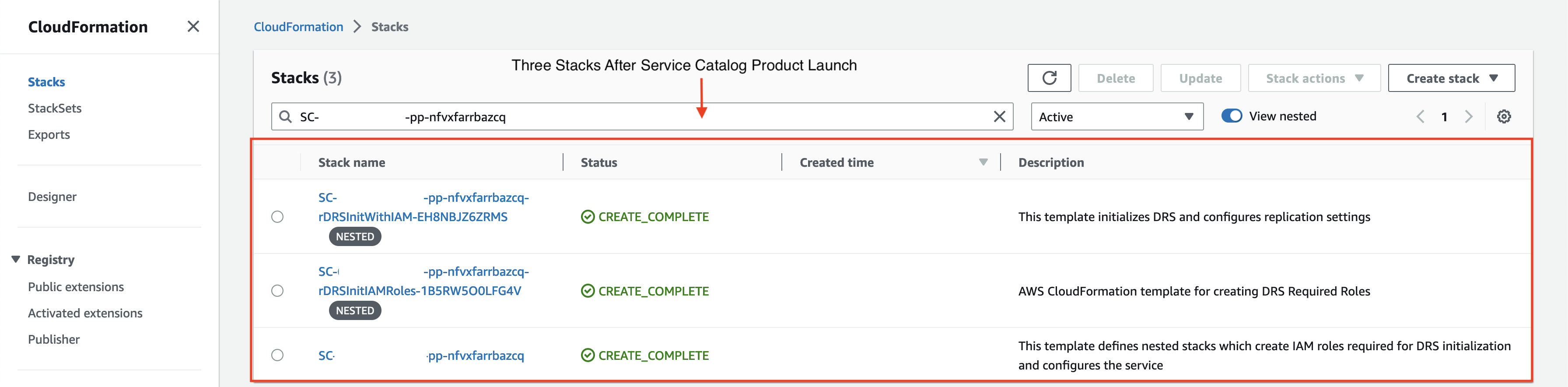The width and height of the screenshot is (1568, 387).
Task: Go to previous page of stacks
Action: pos(1420,116)
